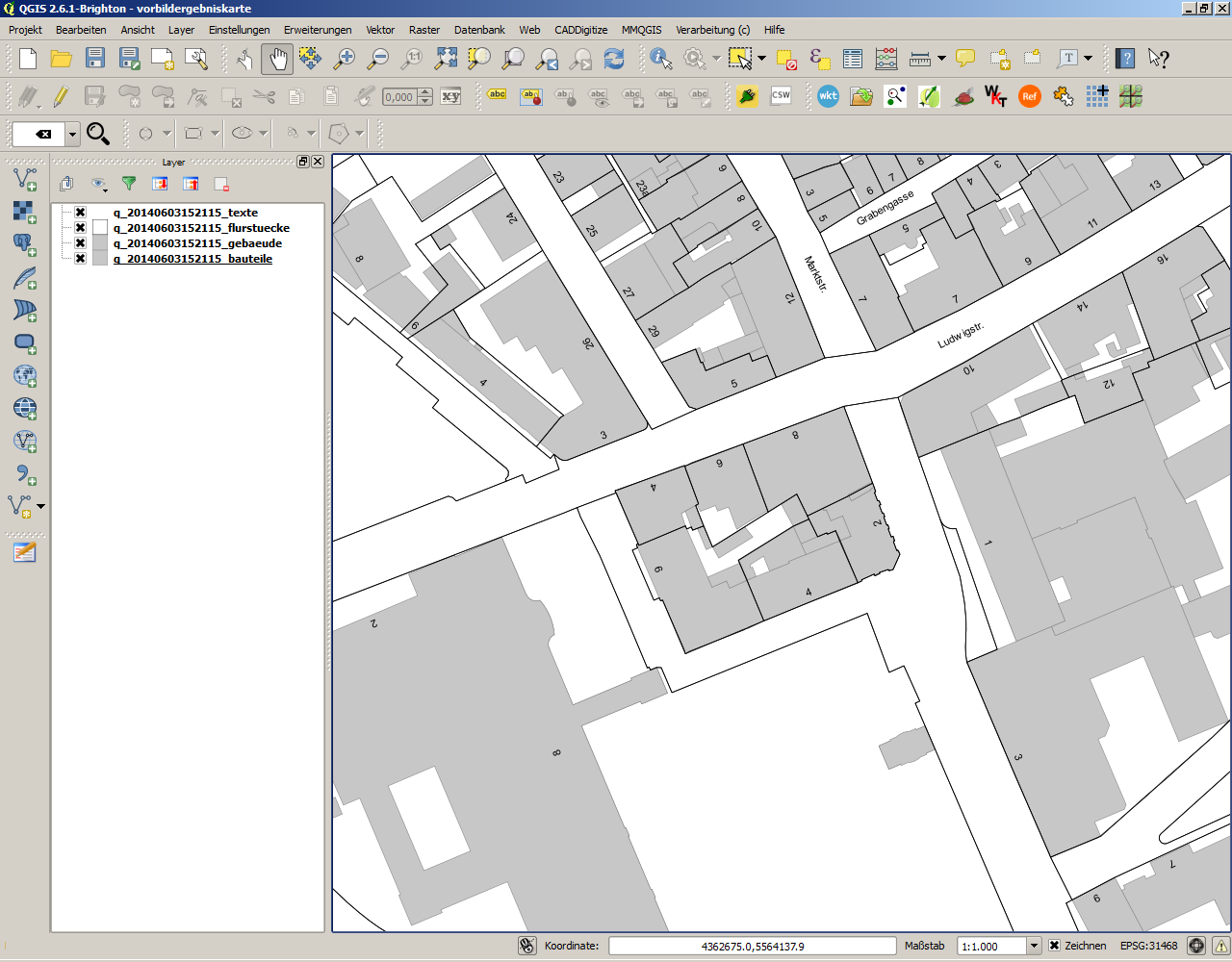Image resolution: width=1232 pixels, height=962 pixels.
Task: Open the field calculator abacus icon
Action: [886, 59]
